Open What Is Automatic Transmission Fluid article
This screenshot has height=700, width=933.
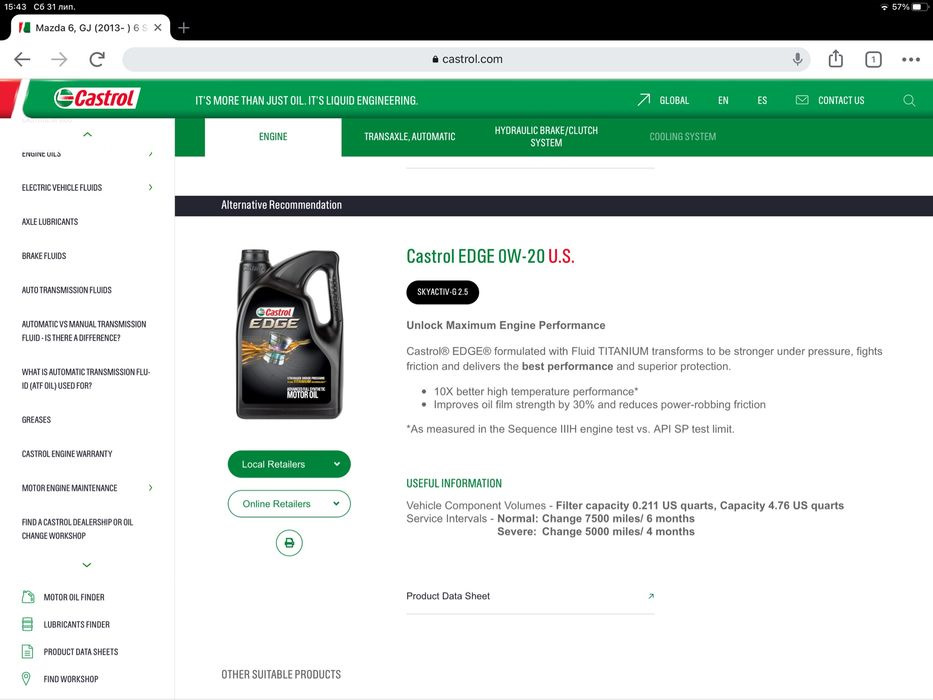pyautogui.click(x=86, y=379)
